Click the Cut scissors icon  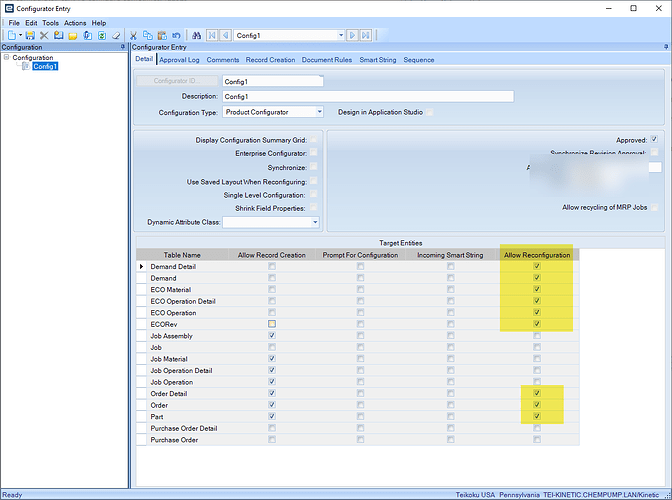(x=133, y=36)
